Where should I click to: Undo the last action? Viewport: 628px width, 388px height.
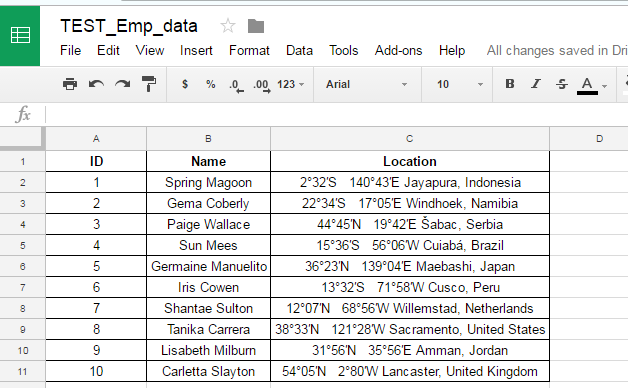[96, 84]
